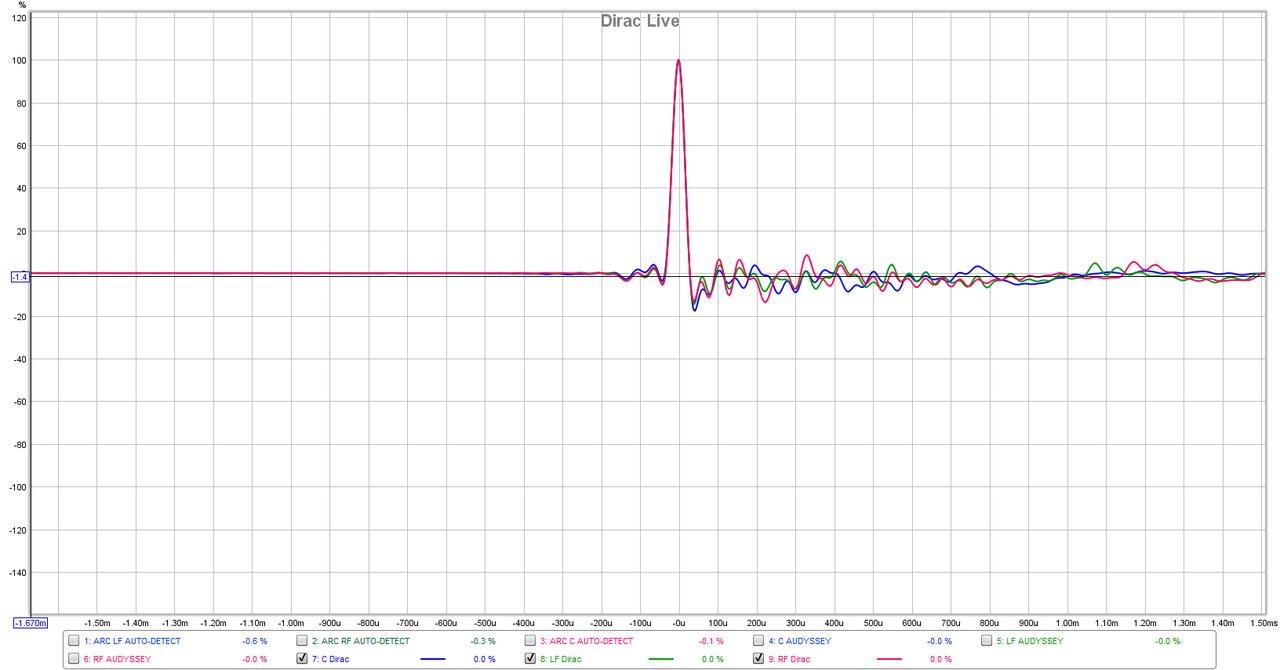The height and width of the screenshot is (670, 1280).
Task: Click the 'Dirac Live' graph title
Action: tap(640, 20)
